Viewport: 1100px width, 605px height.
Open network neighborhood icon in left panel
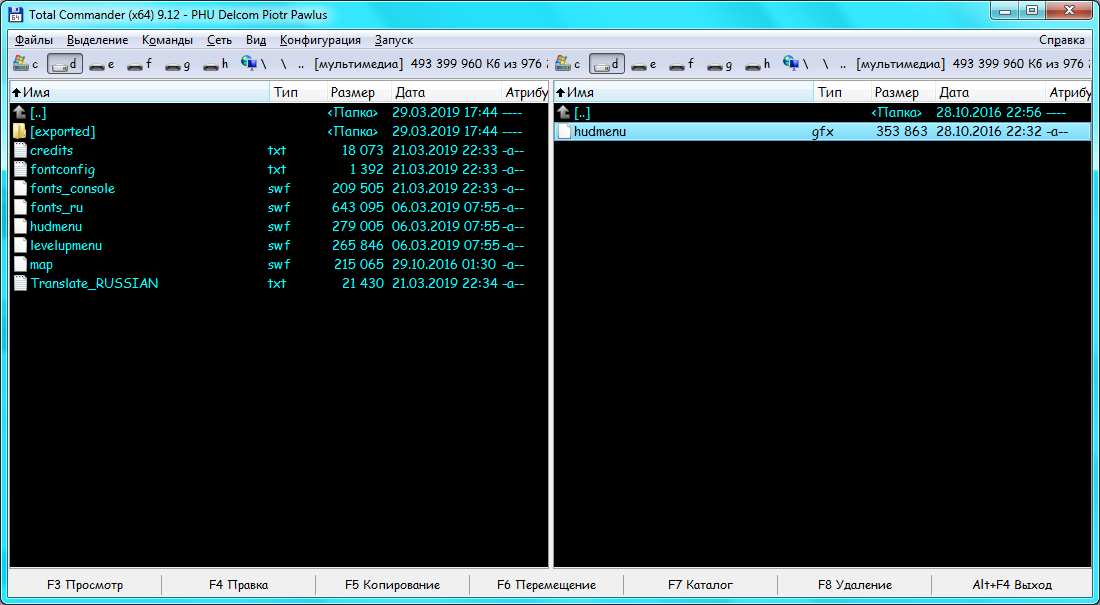(x=249, y=64)
